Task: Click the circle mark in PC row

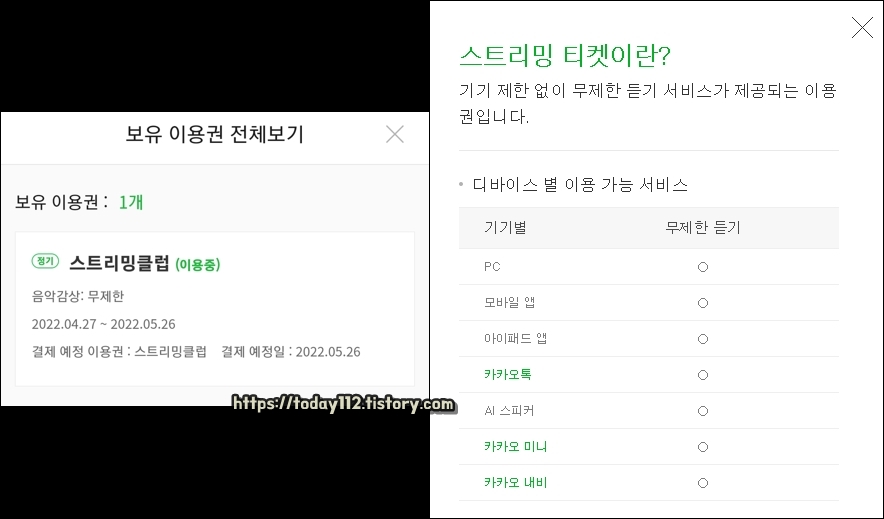Action: (x=702, y=267)
